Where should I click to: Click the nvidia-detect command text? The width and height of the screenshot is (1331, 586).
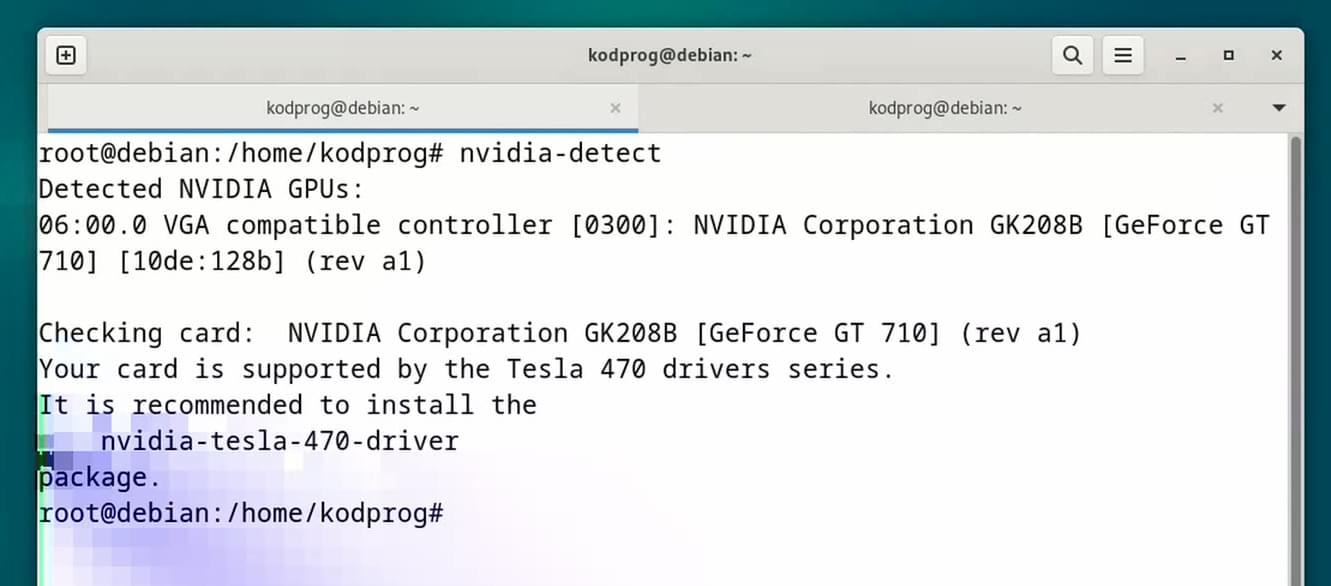pyautogui.click(x=560, y=153)
